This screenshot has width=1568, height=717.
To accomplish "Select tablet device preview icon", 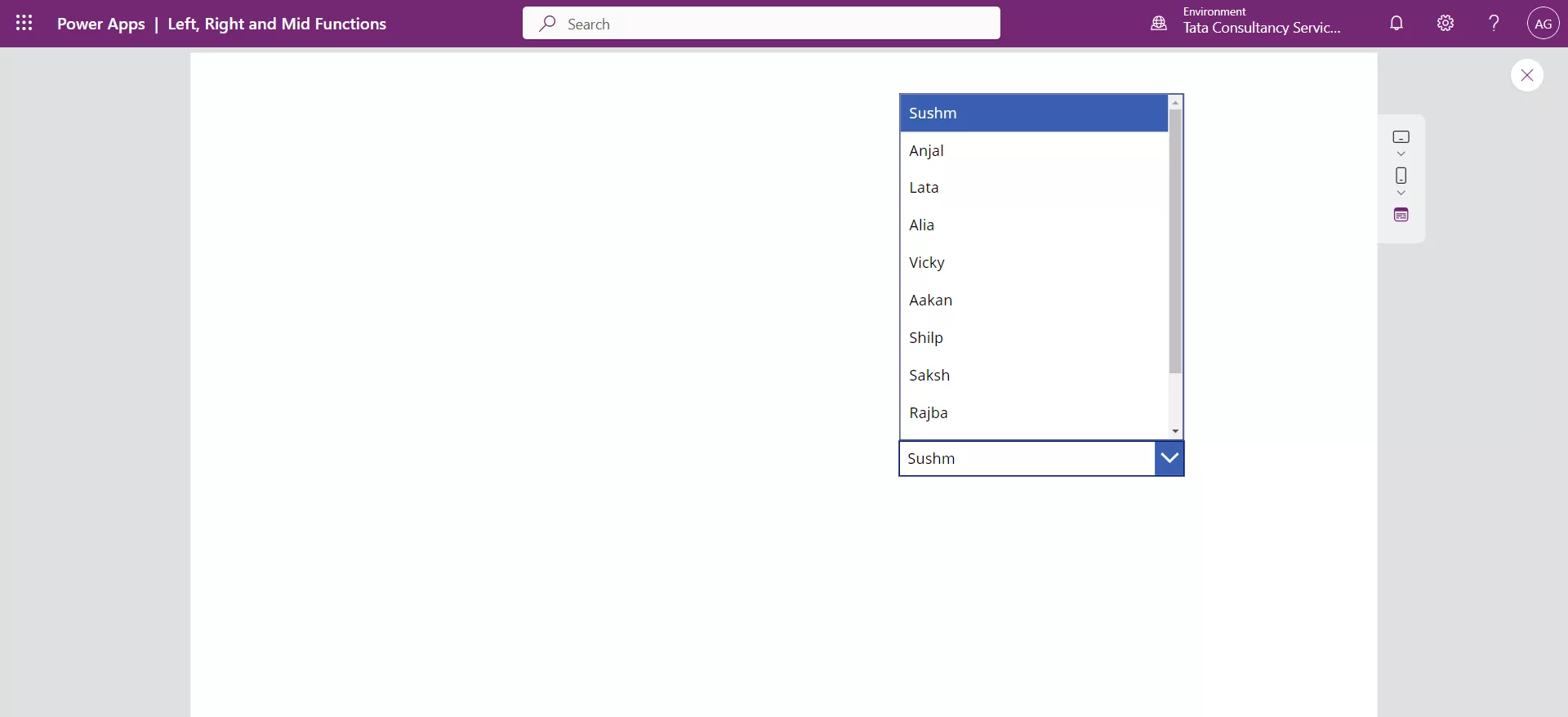I will click(x=1401, y=136).
